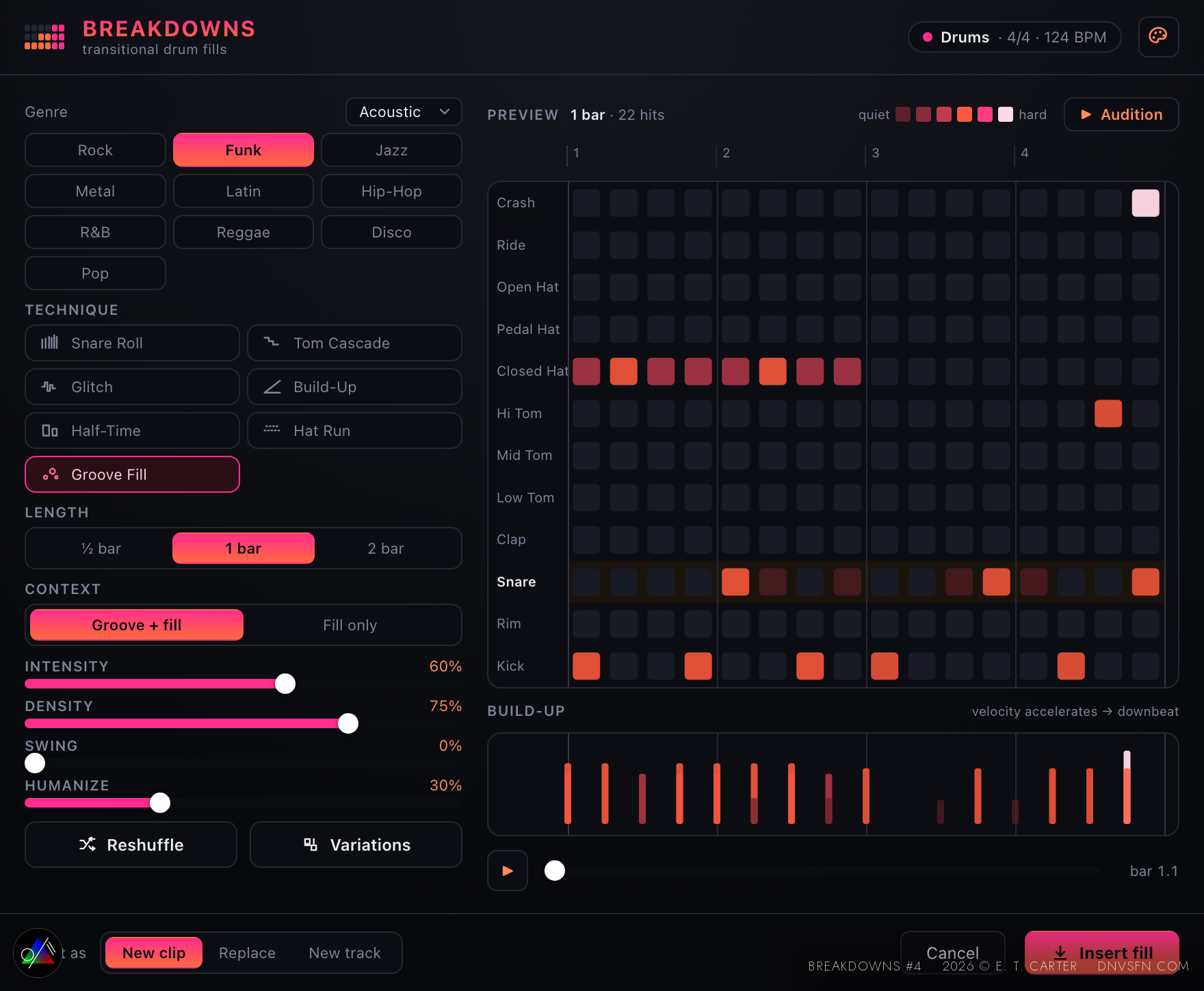This screenshot has height=991, width=1204.
Task: Toggle Kick hit on beat 3 downbeat
Action: [885, 666]
